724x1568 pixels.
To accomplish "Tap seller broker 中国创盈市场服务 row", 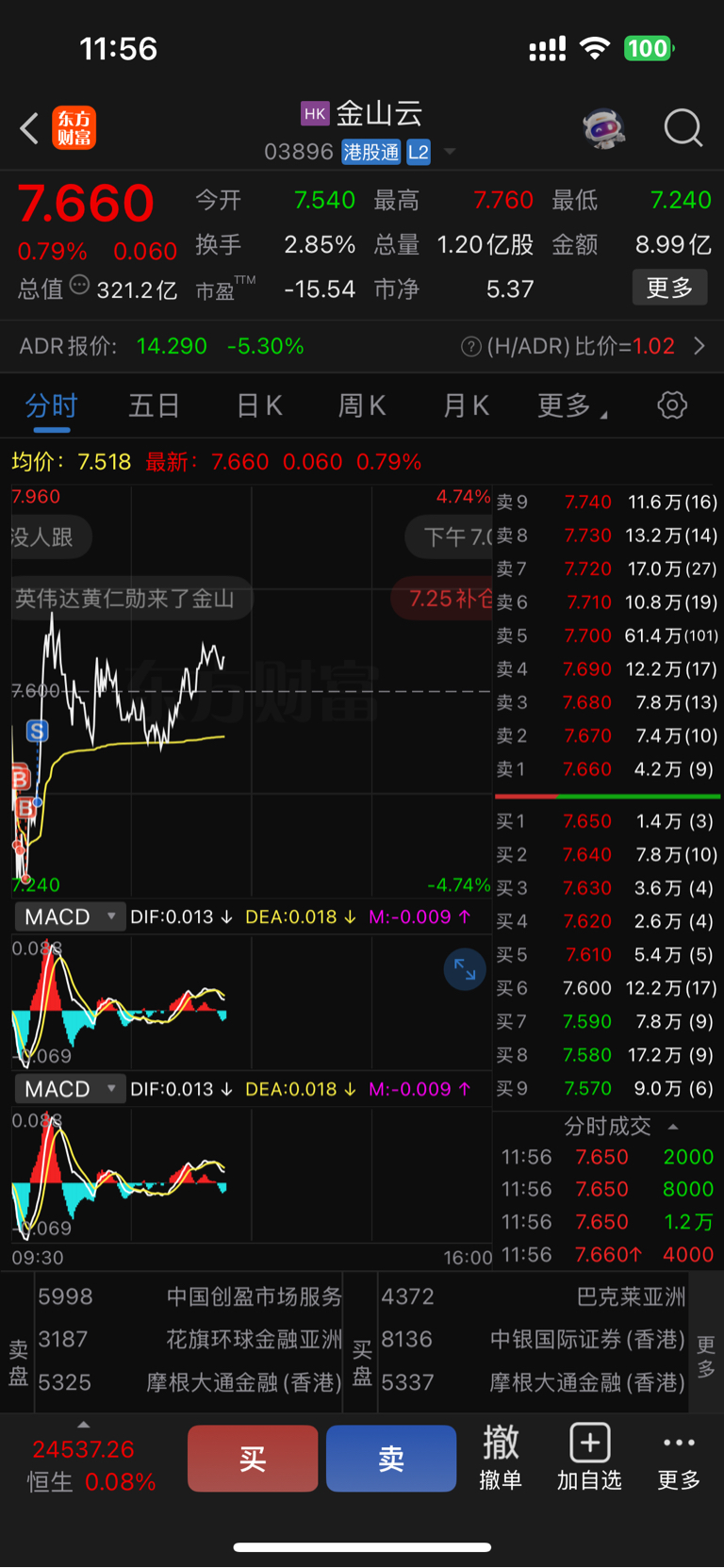I will [x=189, y=1296].
